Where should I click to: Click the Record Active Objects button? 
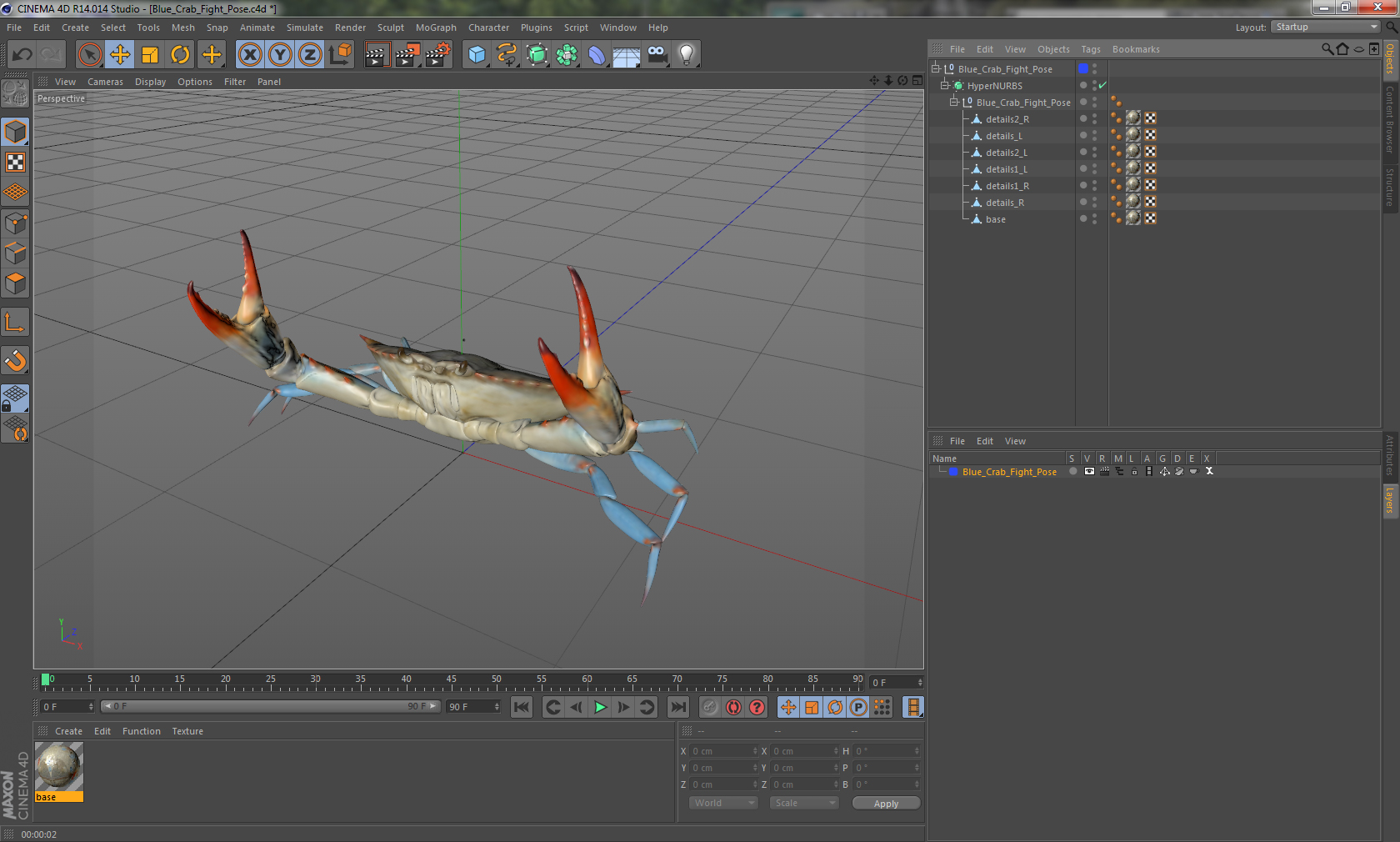pyautogui.click(x=710, y=707)
